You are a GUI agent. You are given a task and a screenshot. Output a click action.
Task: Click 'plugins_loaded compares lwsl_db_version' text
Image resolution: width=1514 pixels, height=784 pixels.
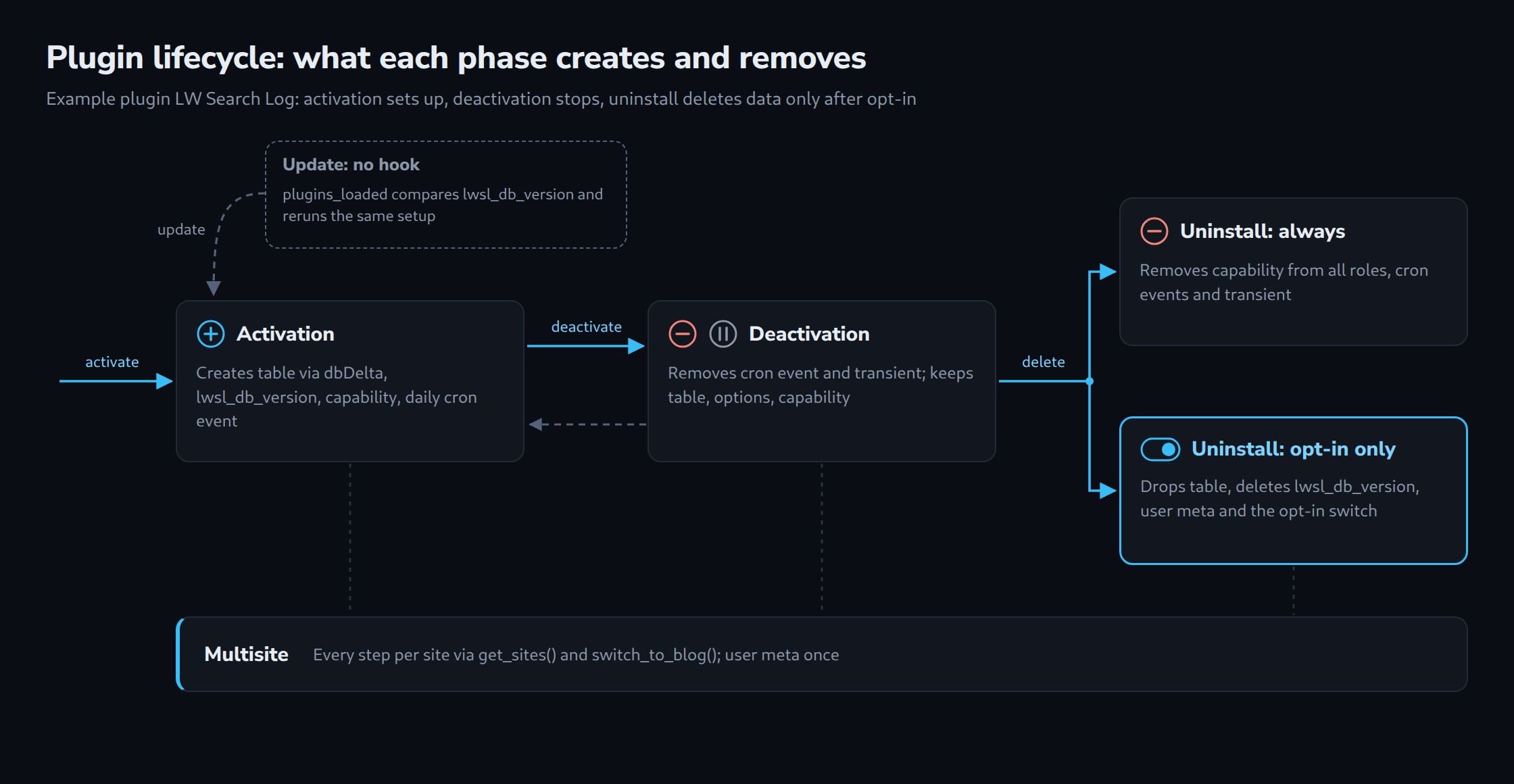[443, 205]
